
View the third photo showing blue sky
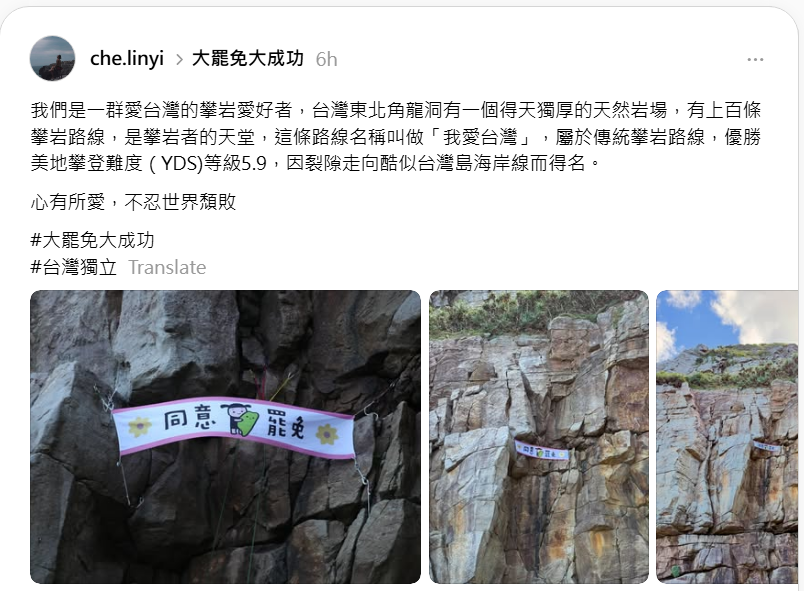coord(727,437)
